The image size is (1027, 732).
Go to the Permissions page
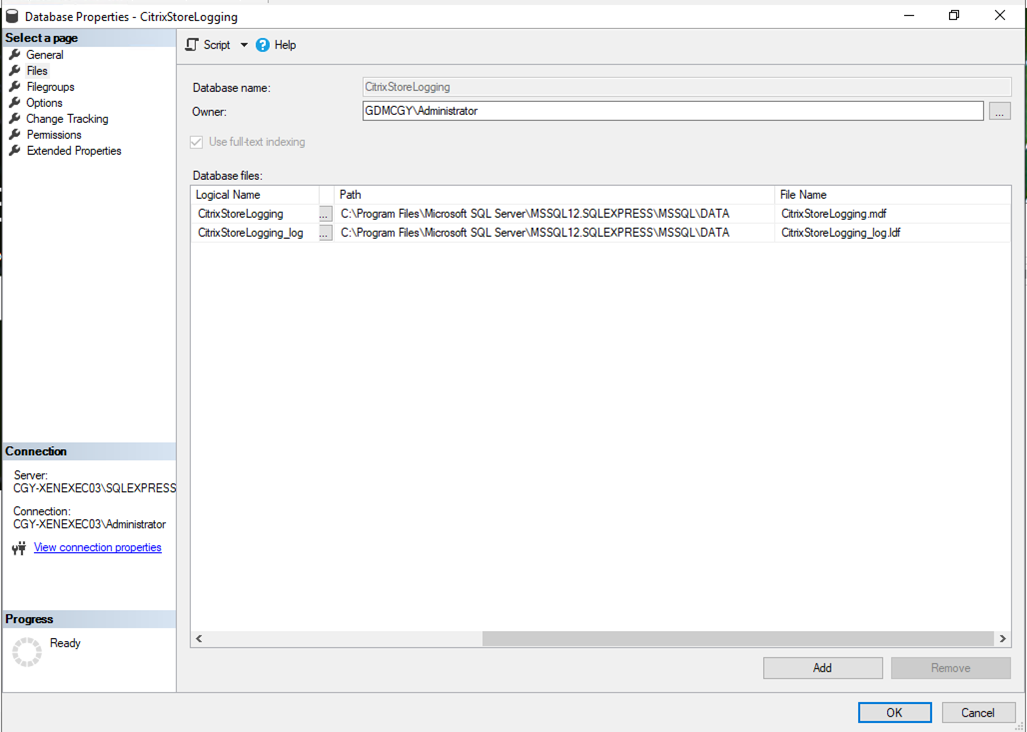pyautogui.click(x=54, y=135)
